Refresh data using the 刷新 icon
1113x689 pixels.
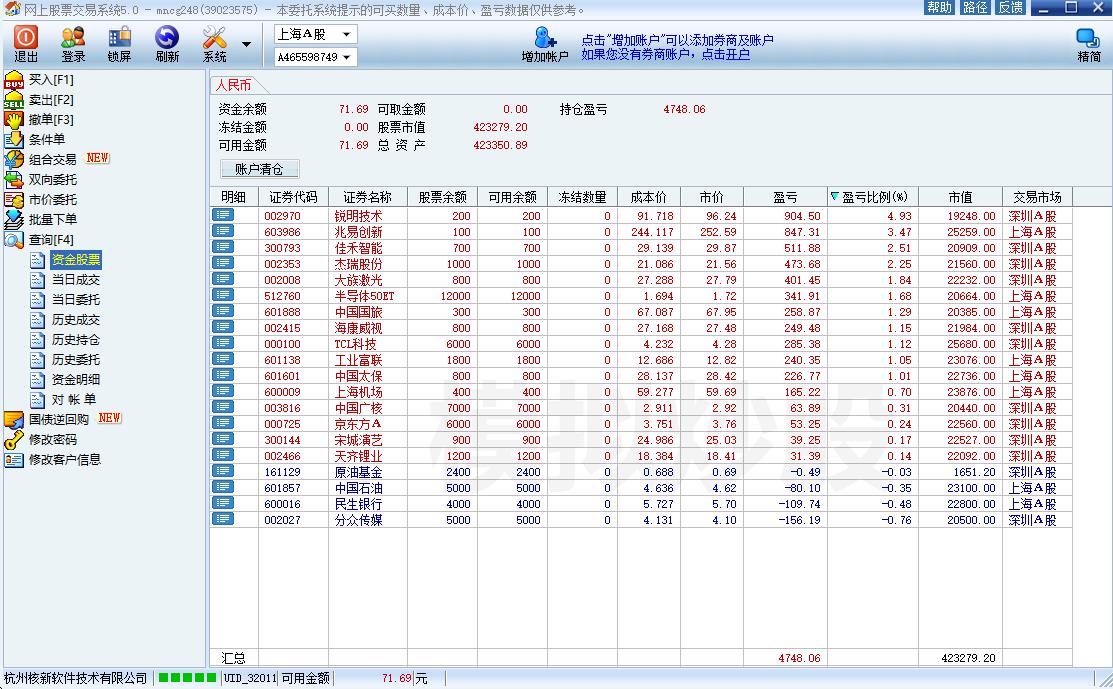coord(166,38)
